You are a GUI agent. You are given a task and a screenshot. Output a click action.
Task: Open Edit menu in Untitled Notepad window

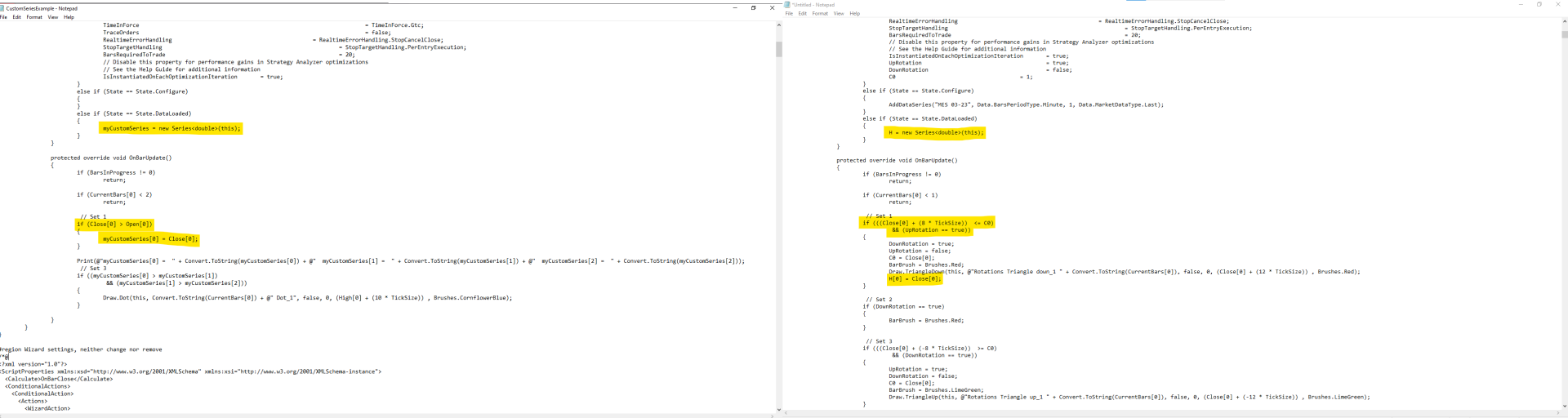(x=803, y=13)
